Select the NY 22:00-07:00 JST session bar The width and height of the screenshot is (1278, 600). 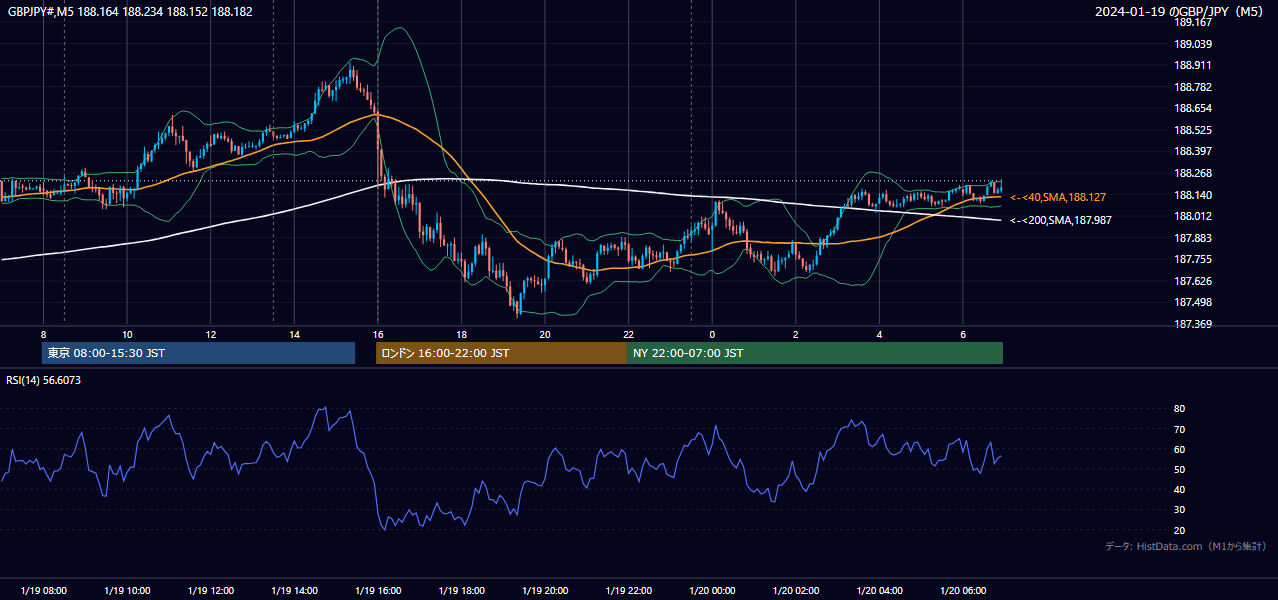[x=815, y=353]
